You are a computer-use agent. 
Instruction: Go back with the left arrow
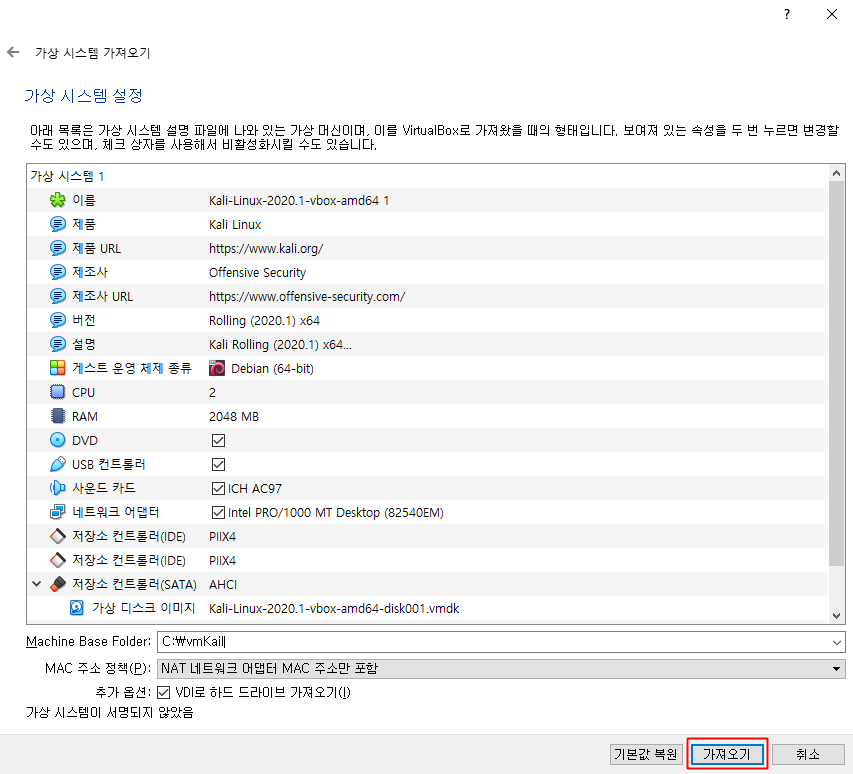pyautogui.click(x=13, y=52)
